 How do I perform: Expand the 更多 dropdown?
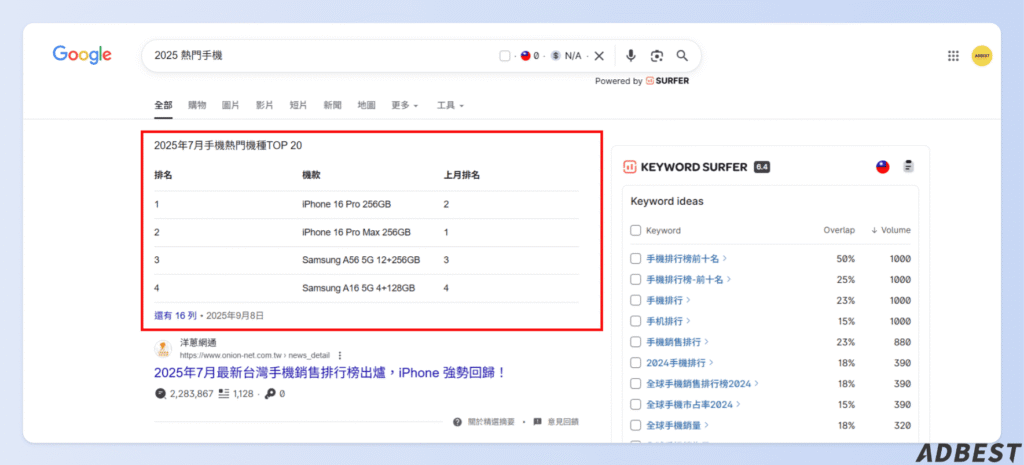[x=405, y=105]
